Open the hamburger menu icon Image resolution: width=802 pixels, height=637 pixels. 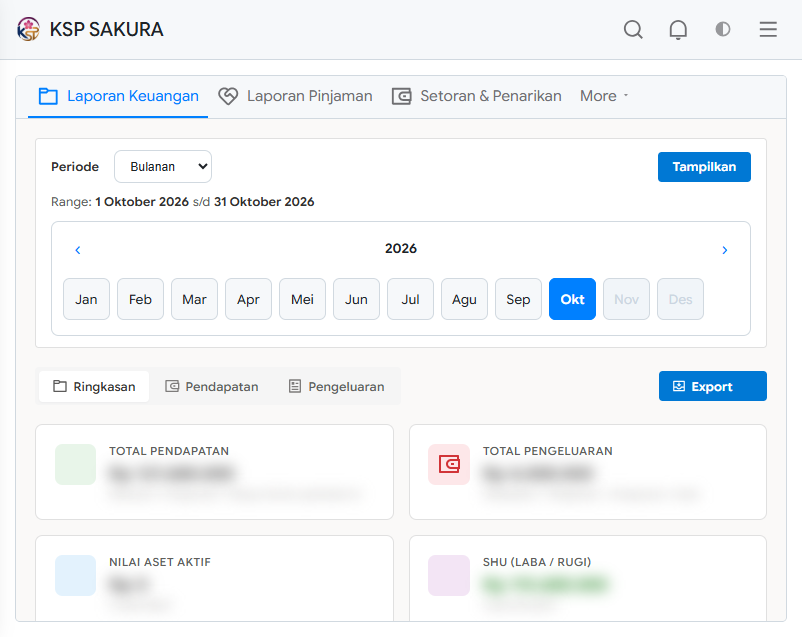(768, 29)
